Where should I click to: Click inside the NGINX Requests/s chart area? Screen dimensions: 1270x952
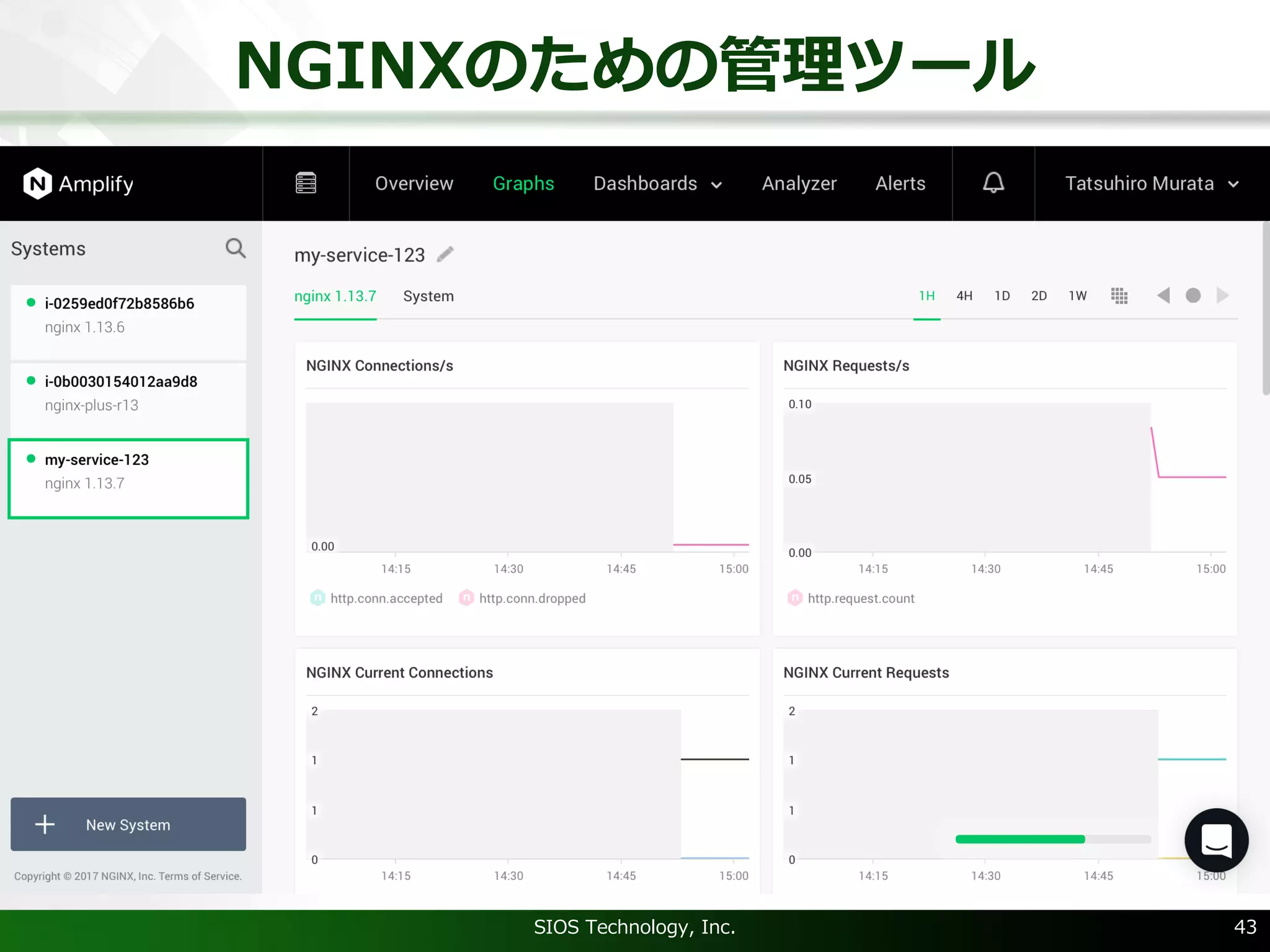tap(1005, 477)
